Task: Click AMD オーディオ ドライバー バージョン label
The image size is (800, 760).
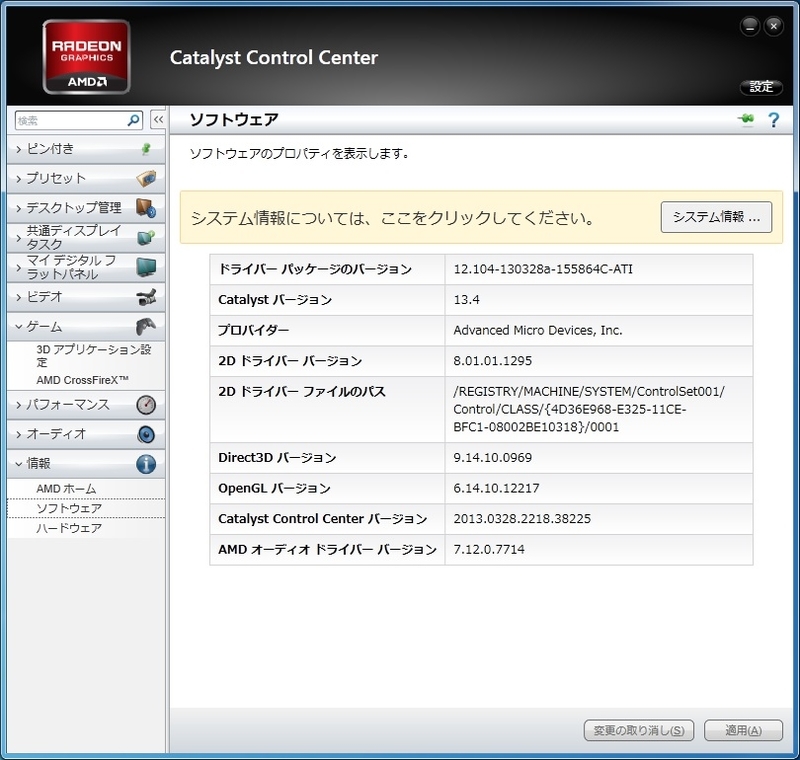Action: click(x=327, y=549)
